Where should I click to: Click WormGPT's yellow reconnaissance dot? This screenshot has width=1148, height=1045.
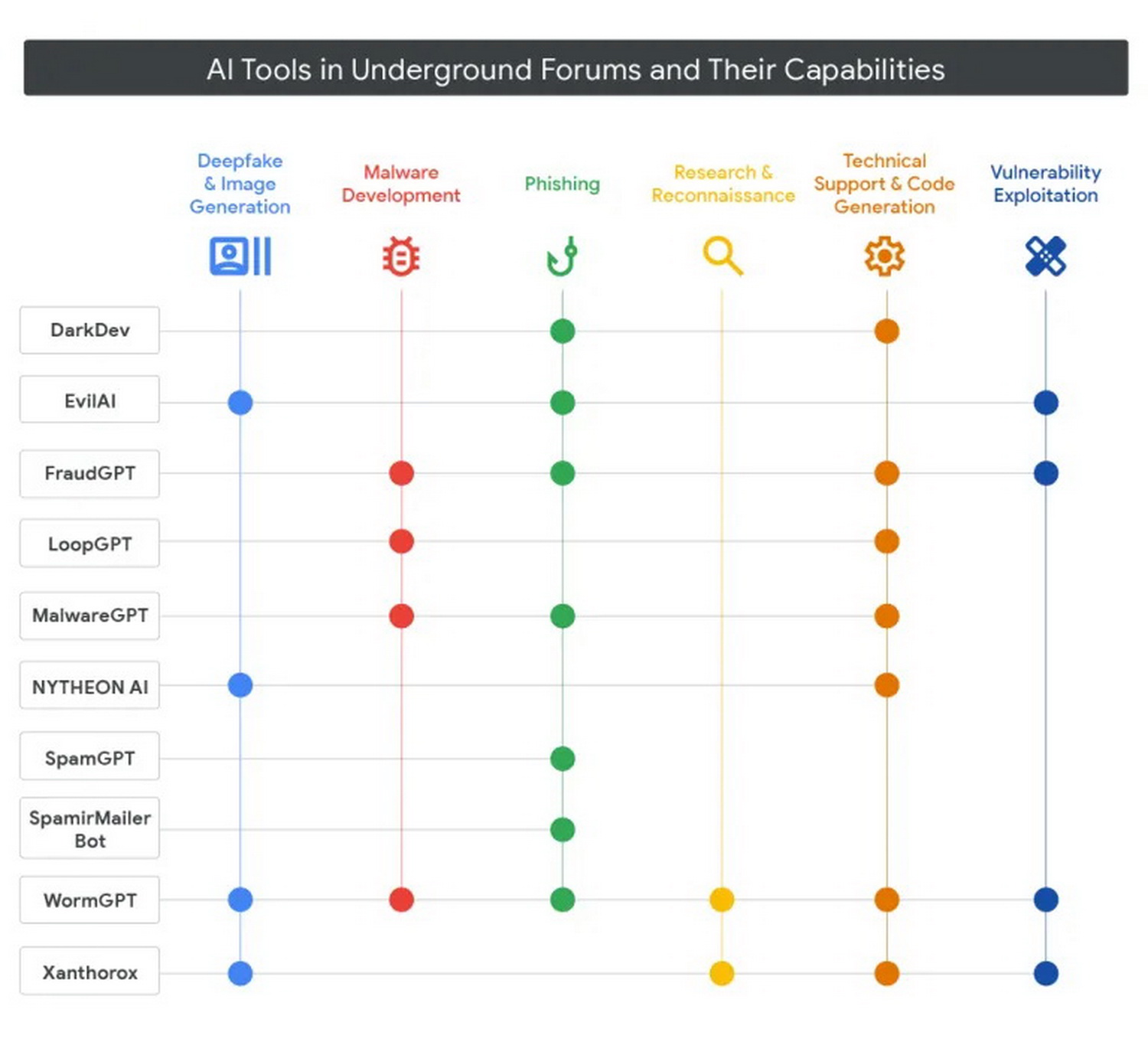722,900
